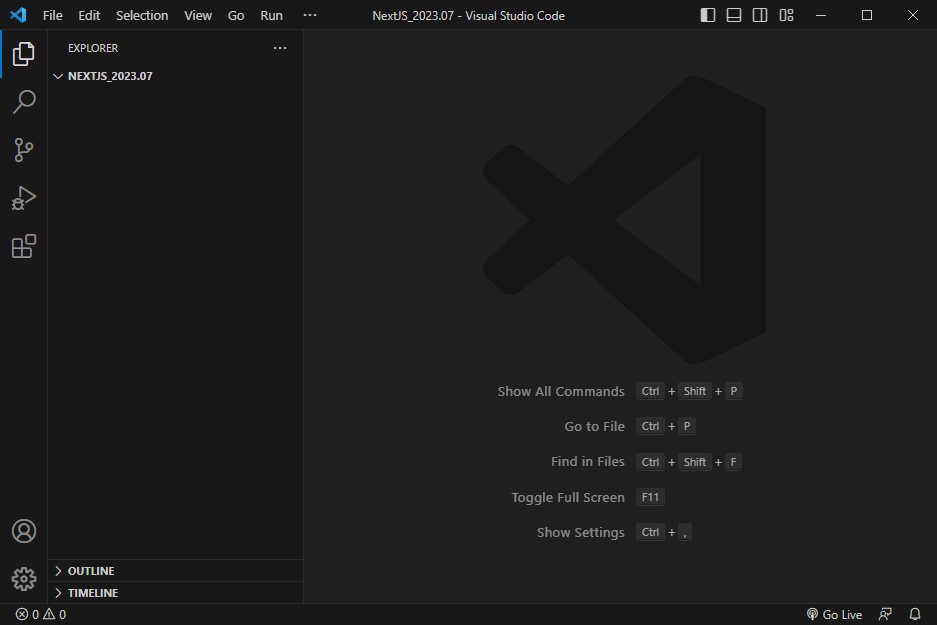Image resolution: width=937 pixels, height=625 pixels.
Task: Click the Show All Commands label
Action: tap(561, 391)
